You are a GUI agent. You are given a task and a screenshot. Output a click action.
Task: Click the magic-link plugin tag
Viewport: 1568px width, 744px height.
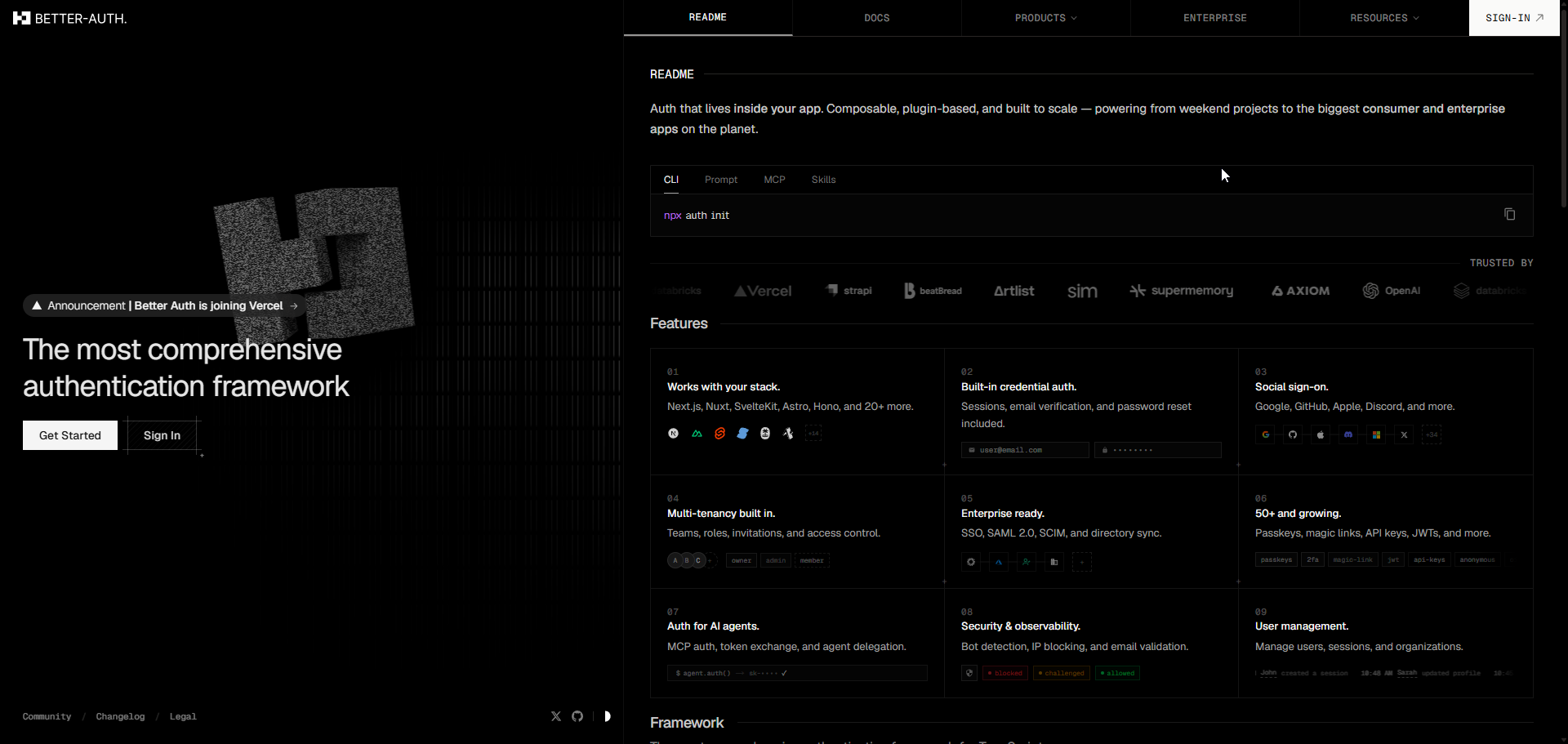1353,559
